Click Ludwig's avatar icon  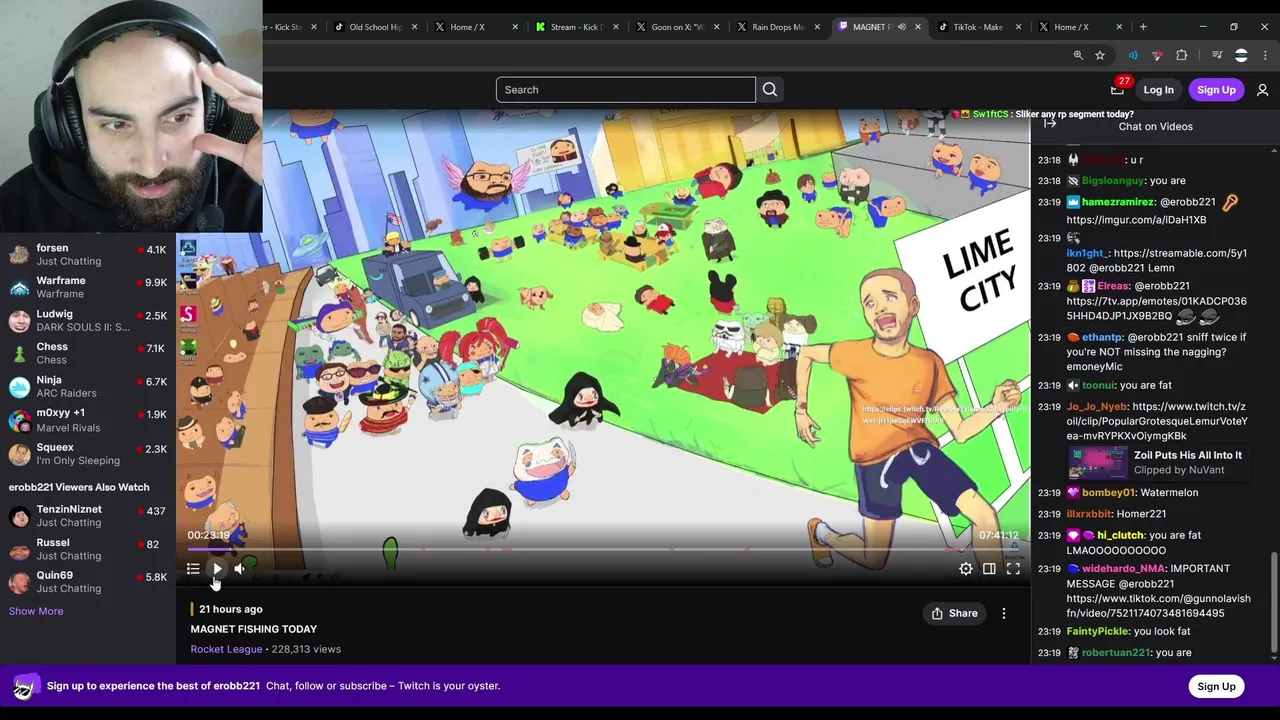(19, 321)
